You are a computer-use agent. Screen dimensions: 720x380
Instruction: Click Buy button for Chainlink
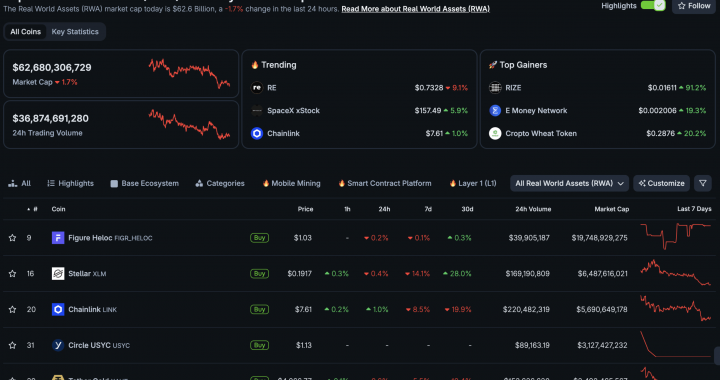(259, 309)
